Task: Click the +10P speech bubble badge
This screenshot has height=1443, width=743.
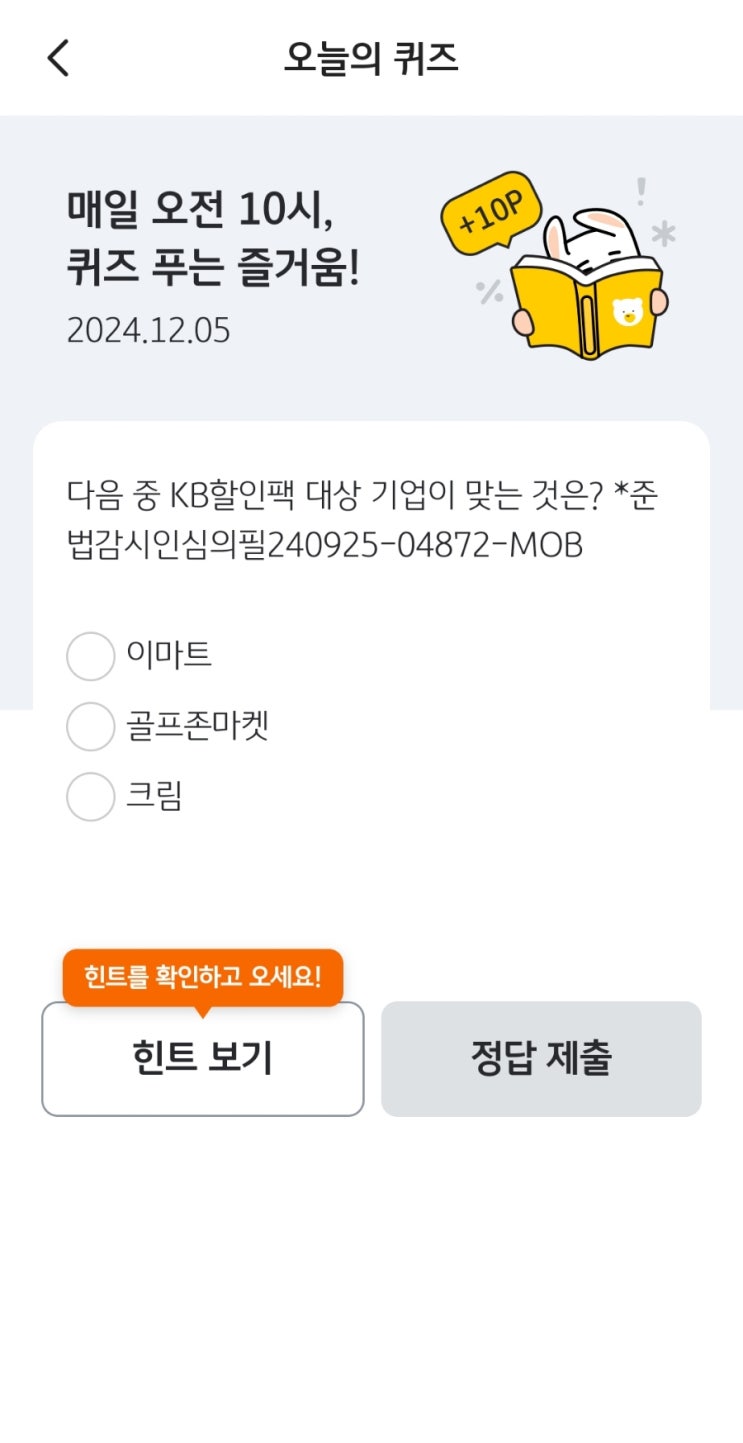Action: pyautogui.click(x=491, y=210)
